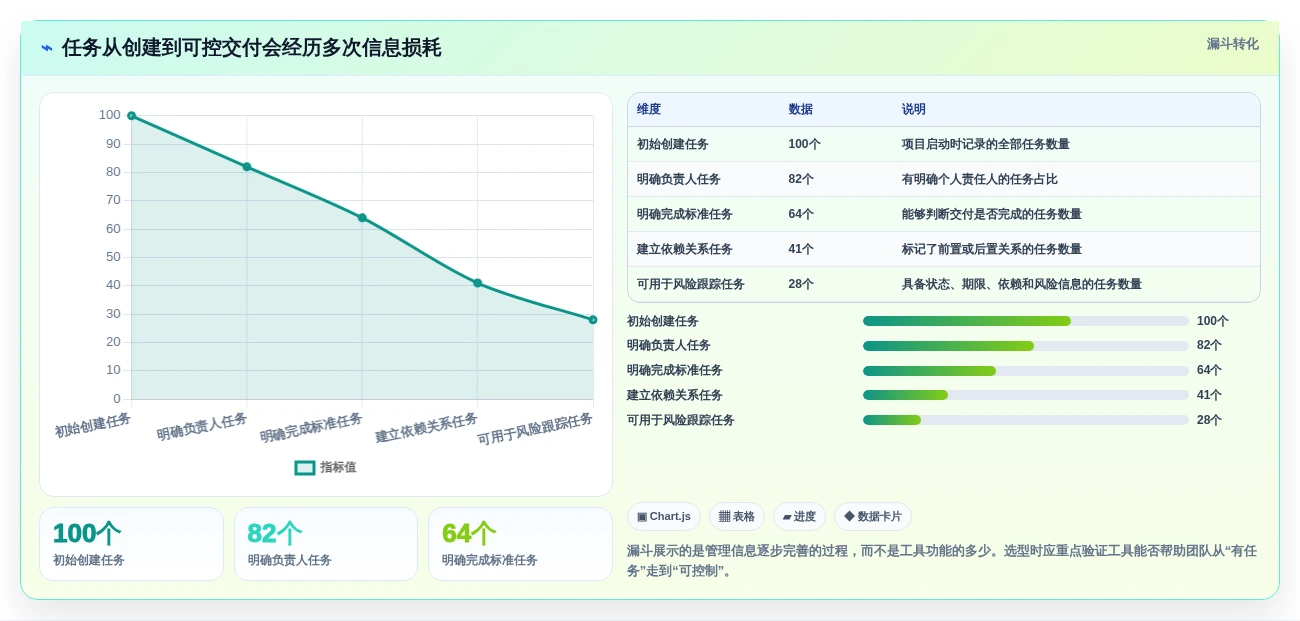1300x621 pixels.
Task: Open the 100个 初始创建任务 stat card
Action: (x=131, y=544)
